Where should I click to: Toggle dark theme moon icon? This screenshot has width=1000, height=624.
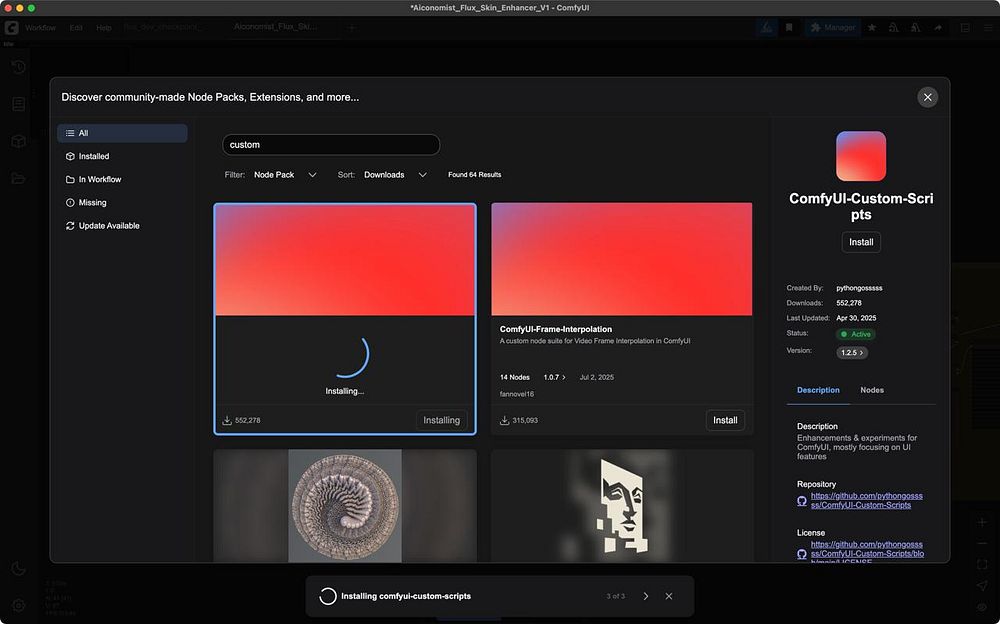coord(18,568)
